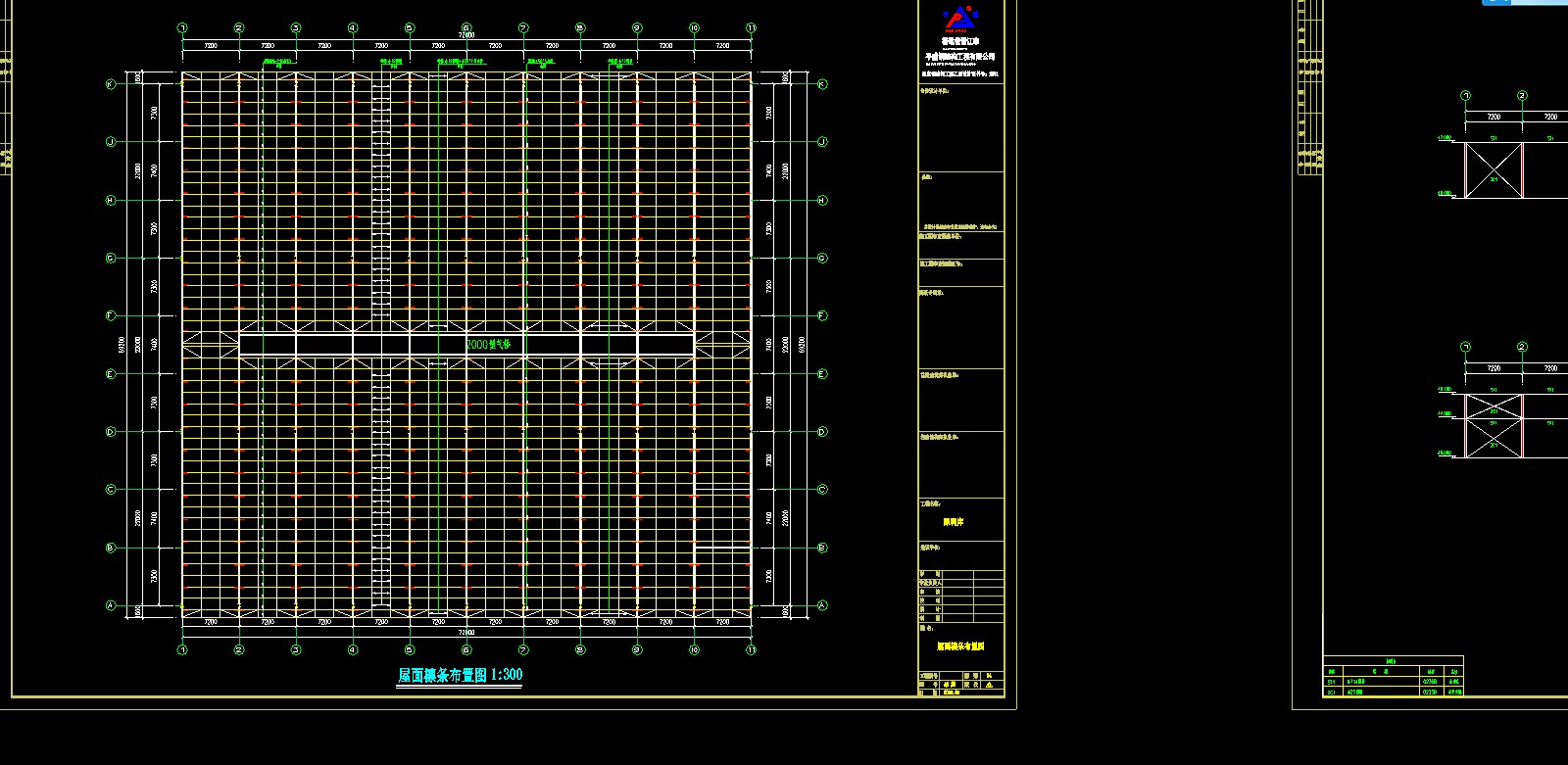This screenshot has width=1568, height=765.
Task: Click bubble 2 of upper elevation in right sheet
Action: tap(1522, 96)
